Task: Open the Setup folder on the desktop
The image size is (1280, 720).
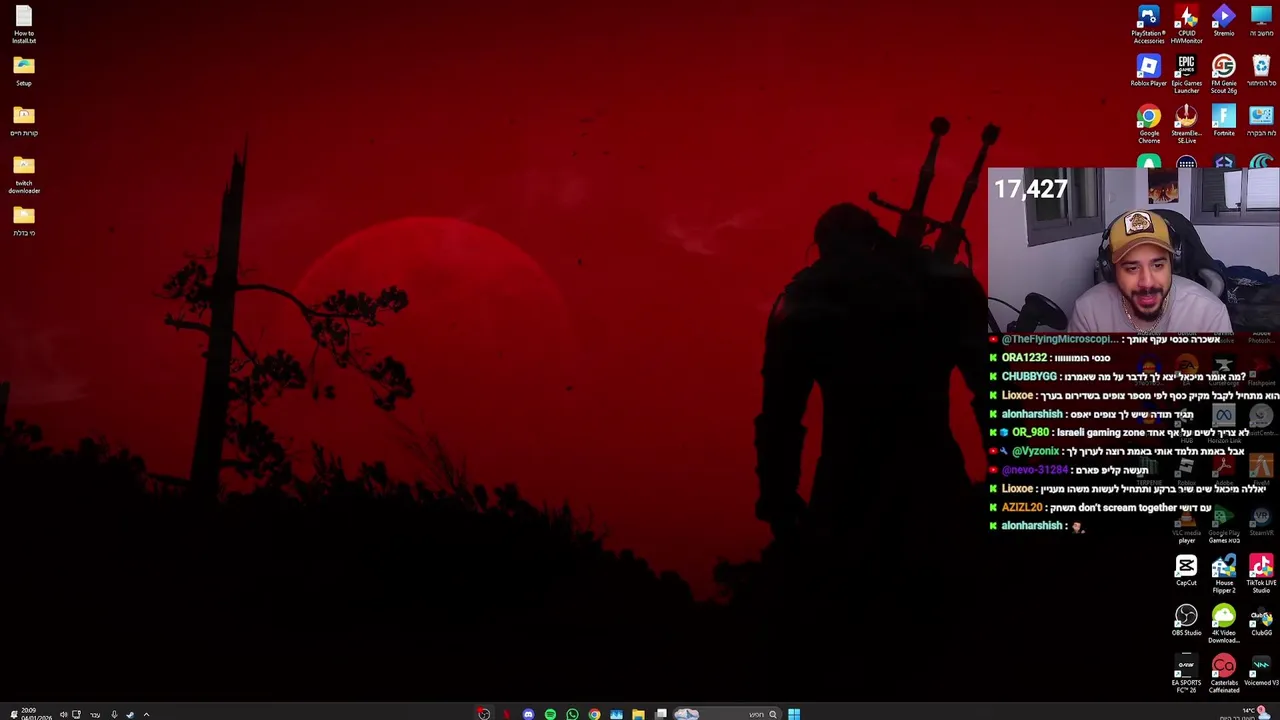Action: tap(24, 71)
